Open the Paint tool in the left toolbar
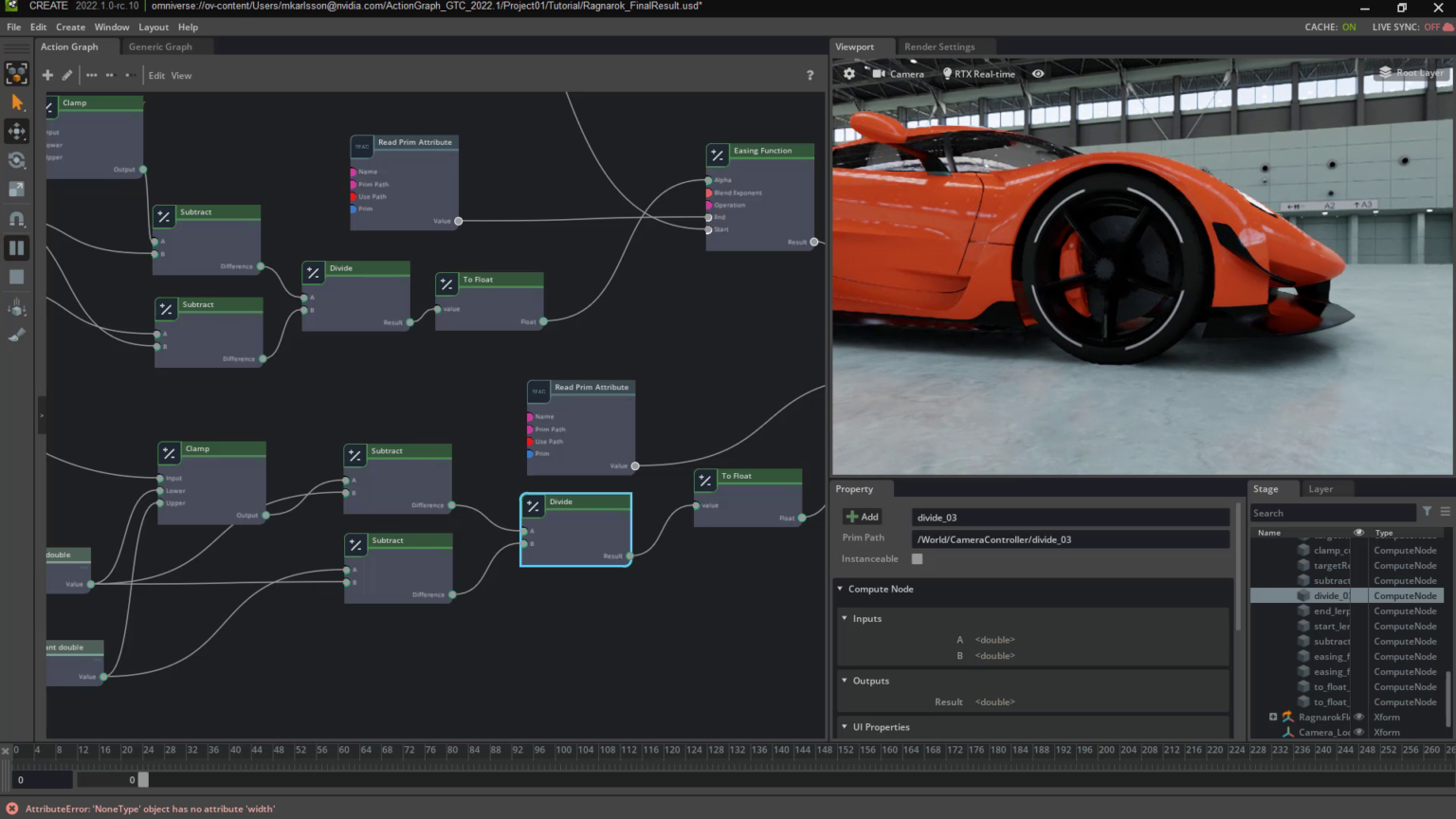 16,334
